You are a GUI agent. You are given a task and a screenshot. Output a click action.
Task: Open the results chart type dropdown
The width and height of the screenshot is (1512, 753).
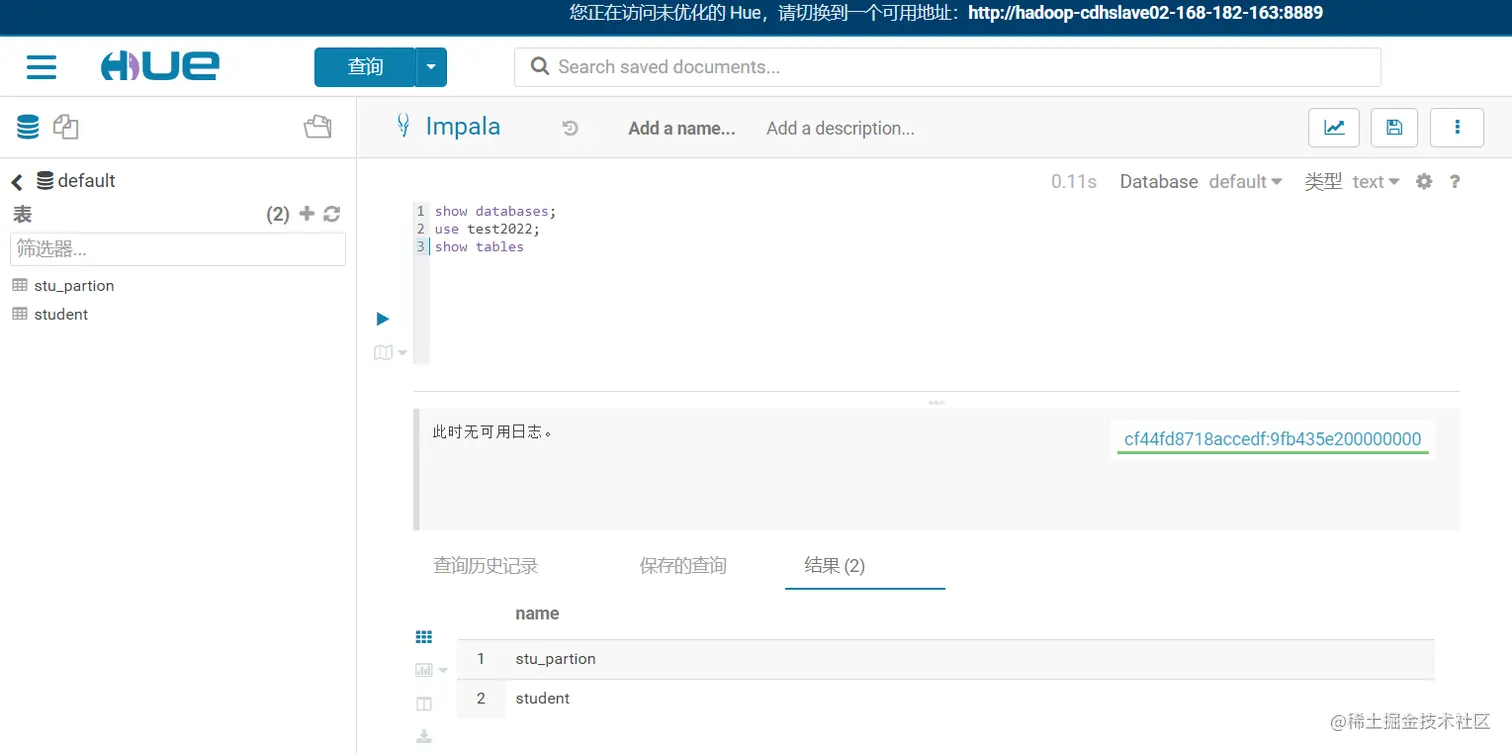pyautogui.click(x=431, y=670)
